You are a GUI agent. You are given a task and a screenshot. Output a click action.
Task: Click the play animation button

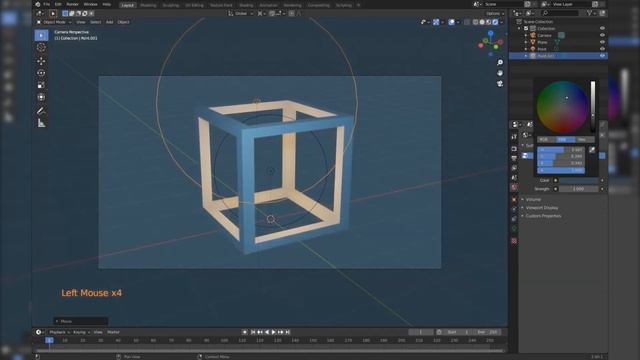pyautogui.click(x=274, y=332)
